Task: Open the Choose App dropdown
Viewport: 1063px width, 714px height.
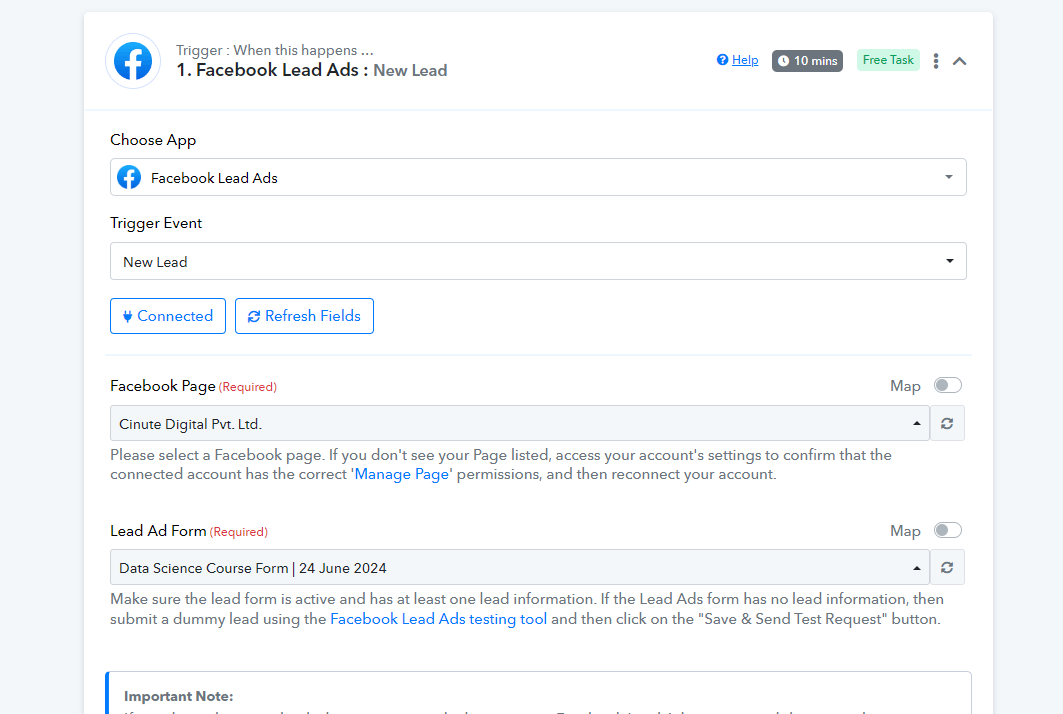Action: pos(538,178)
